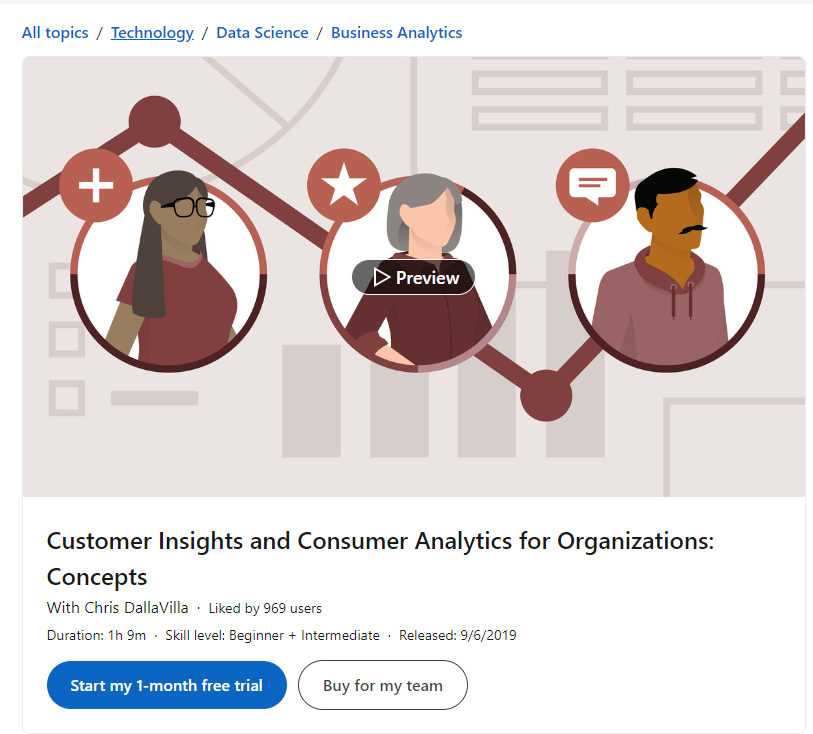Viewport: 813px width, 734px height.
Task: Open the Business Analytics breadcrumb
Action: 396,32
